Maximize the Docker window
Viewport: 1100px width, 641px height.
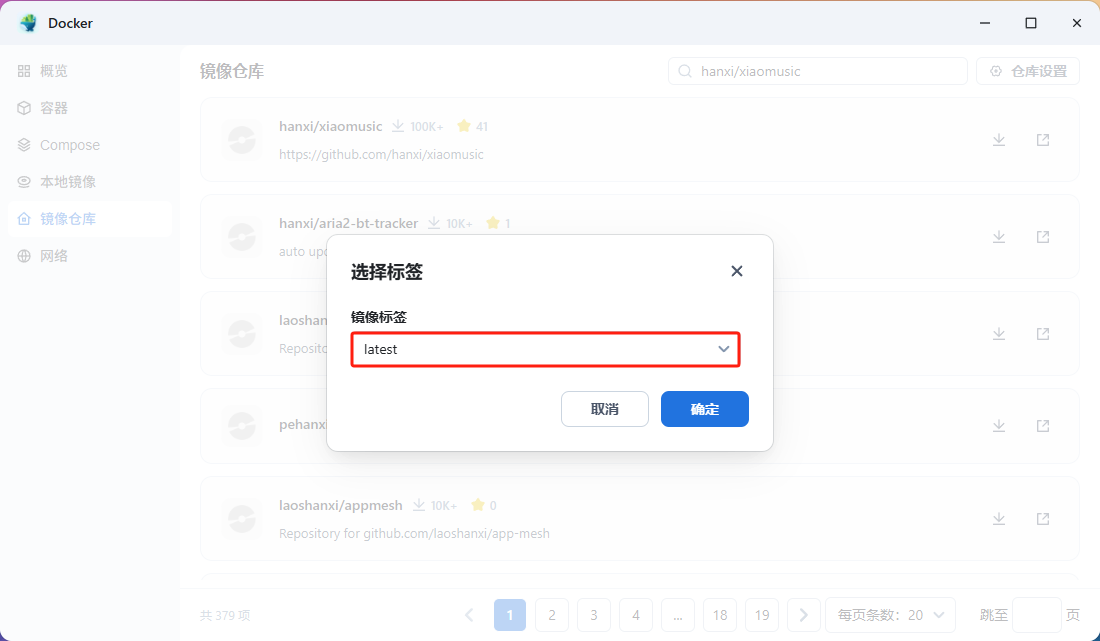tap(1031, 23)
